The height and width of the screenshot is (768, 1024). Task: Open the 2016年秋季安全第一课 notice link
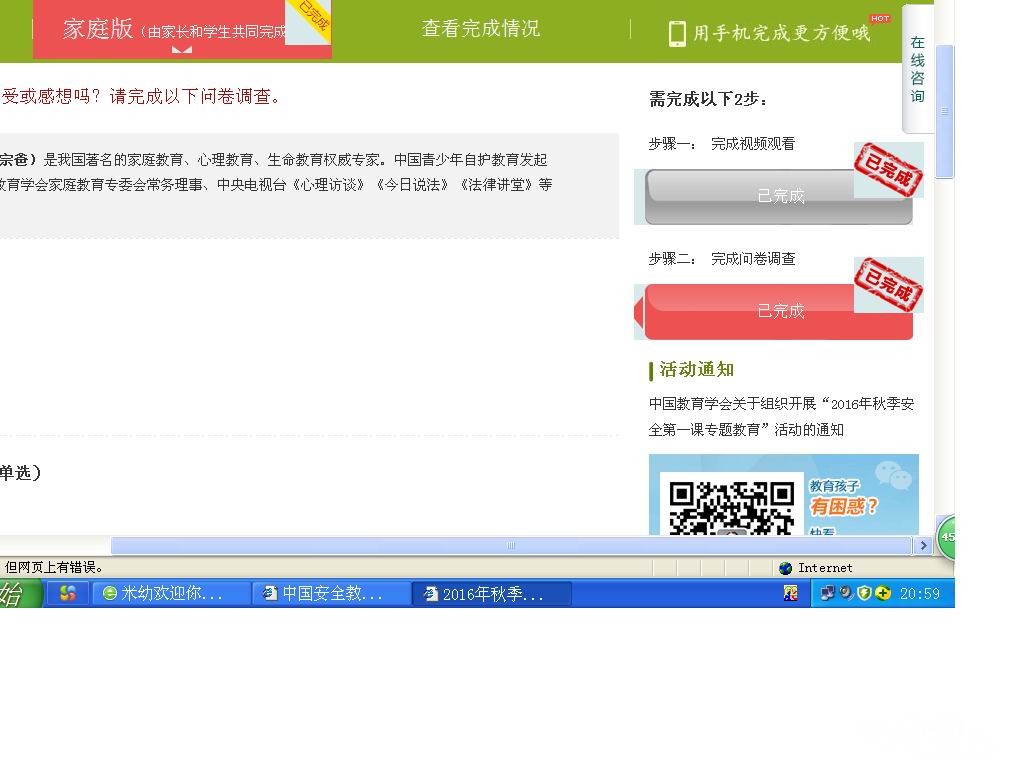pos(780,417)
